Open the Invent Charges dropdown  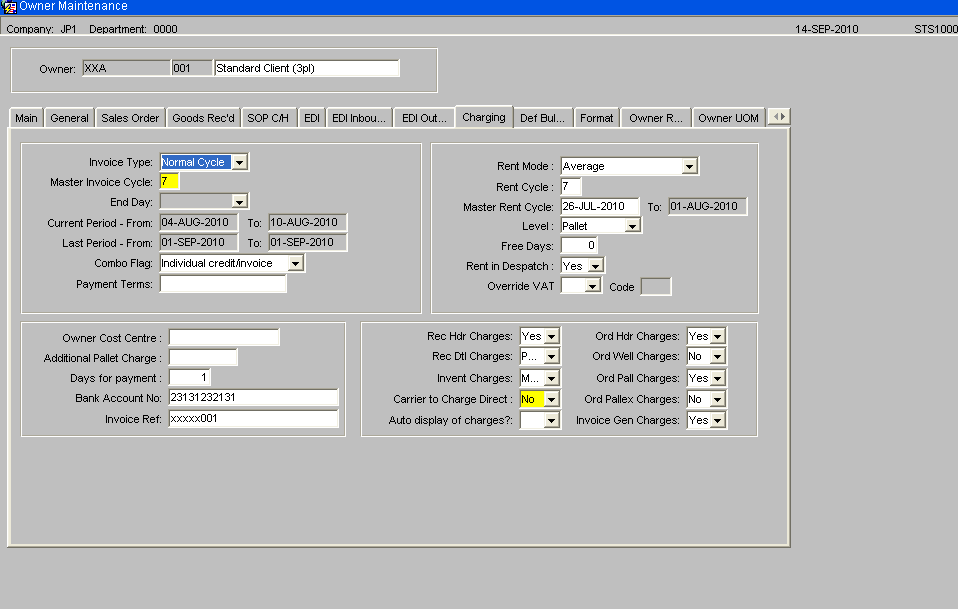[551, 378]
